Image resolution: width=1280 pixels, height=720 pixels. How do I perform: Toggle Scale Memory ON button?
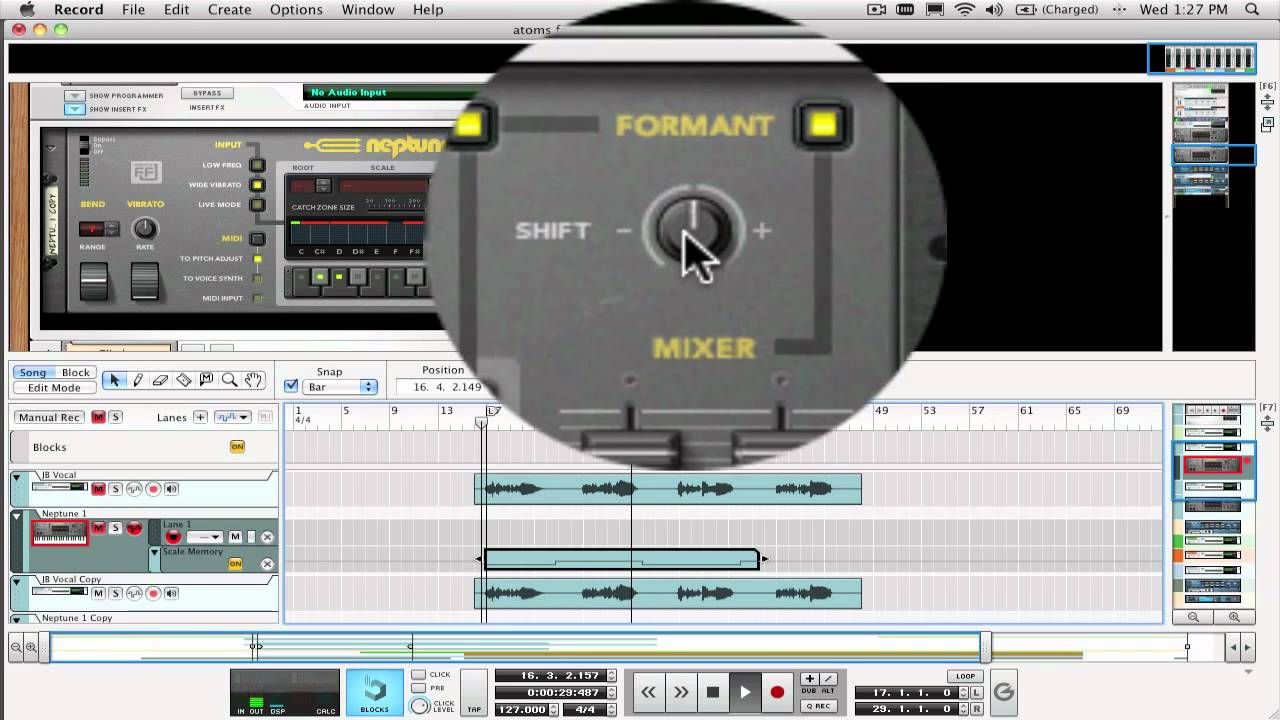236,564
